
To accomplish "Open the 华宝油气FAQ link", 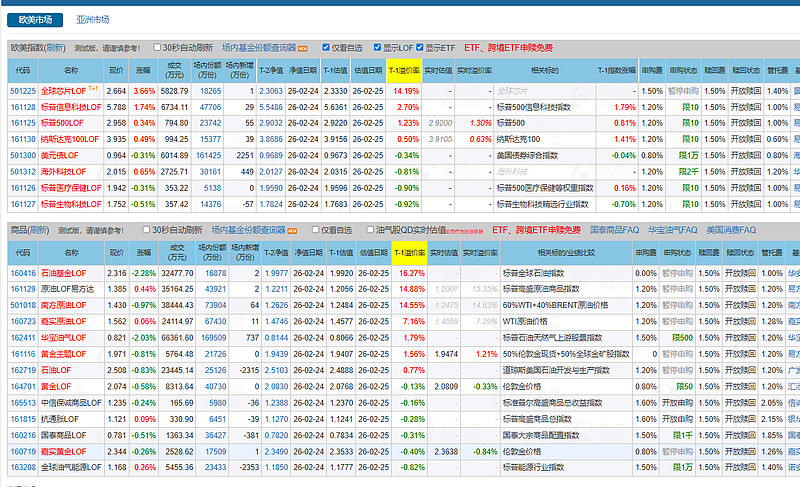I will pyautogui.click(x=674, y=229).
